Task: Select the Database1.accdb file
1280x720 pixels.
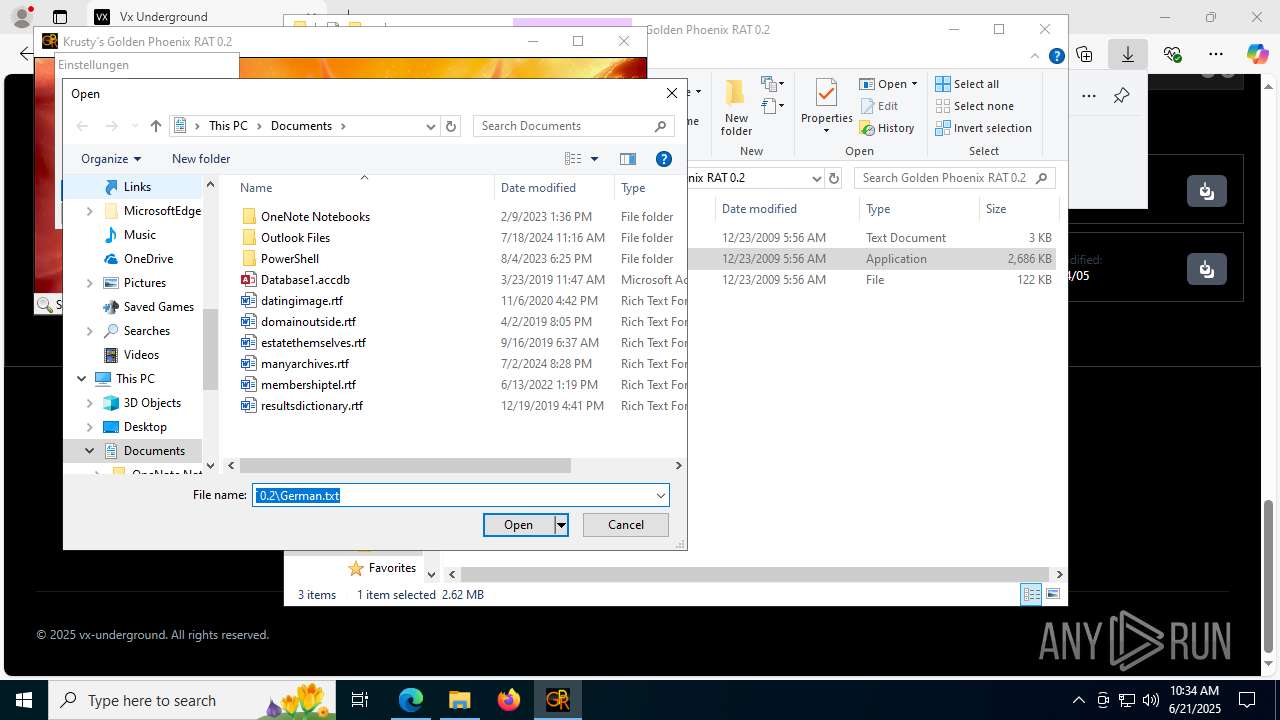Action: [305, 280]
